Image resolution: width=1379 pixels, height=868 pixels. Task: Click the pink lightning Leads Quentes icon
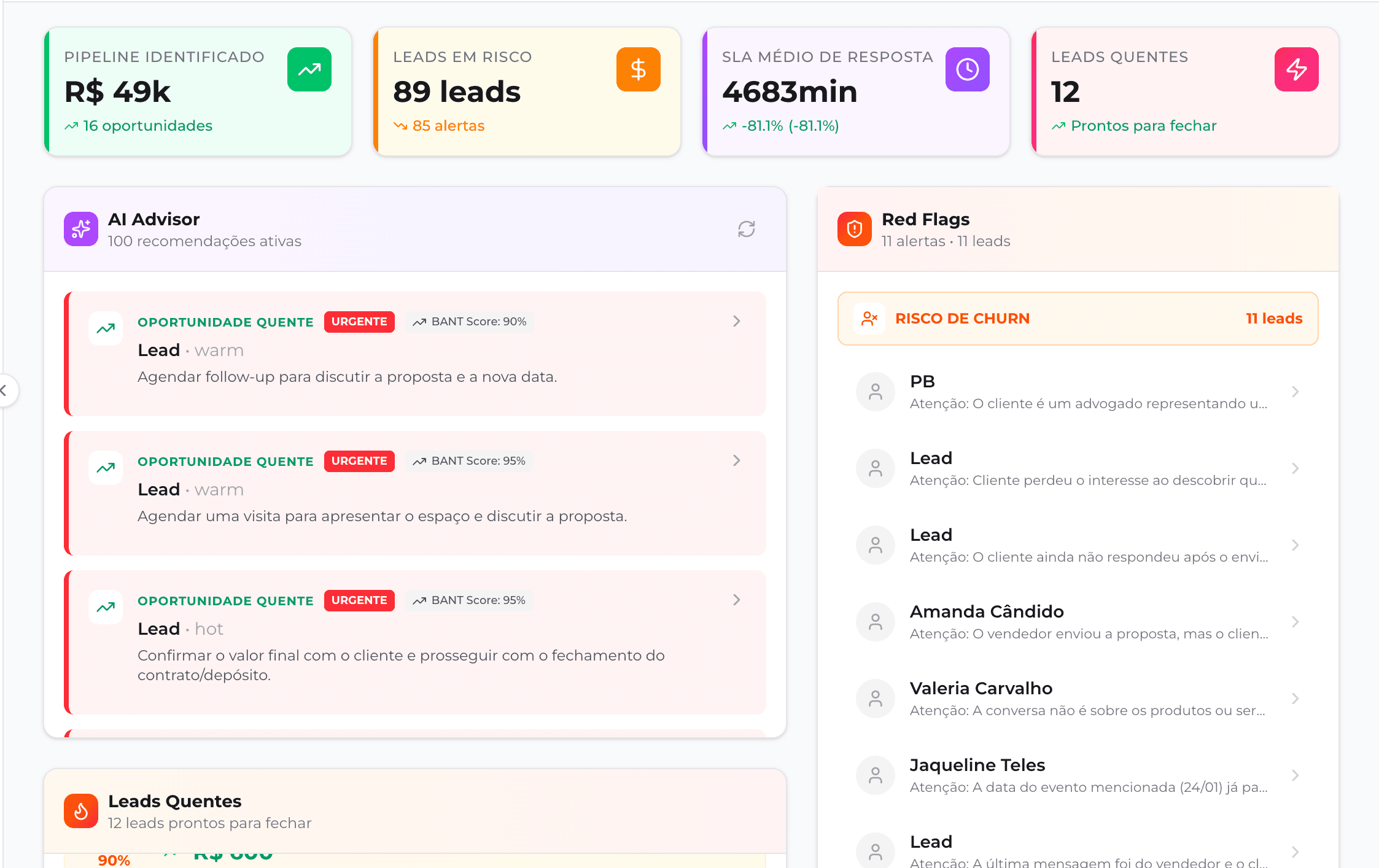[x=1296, y=69]
